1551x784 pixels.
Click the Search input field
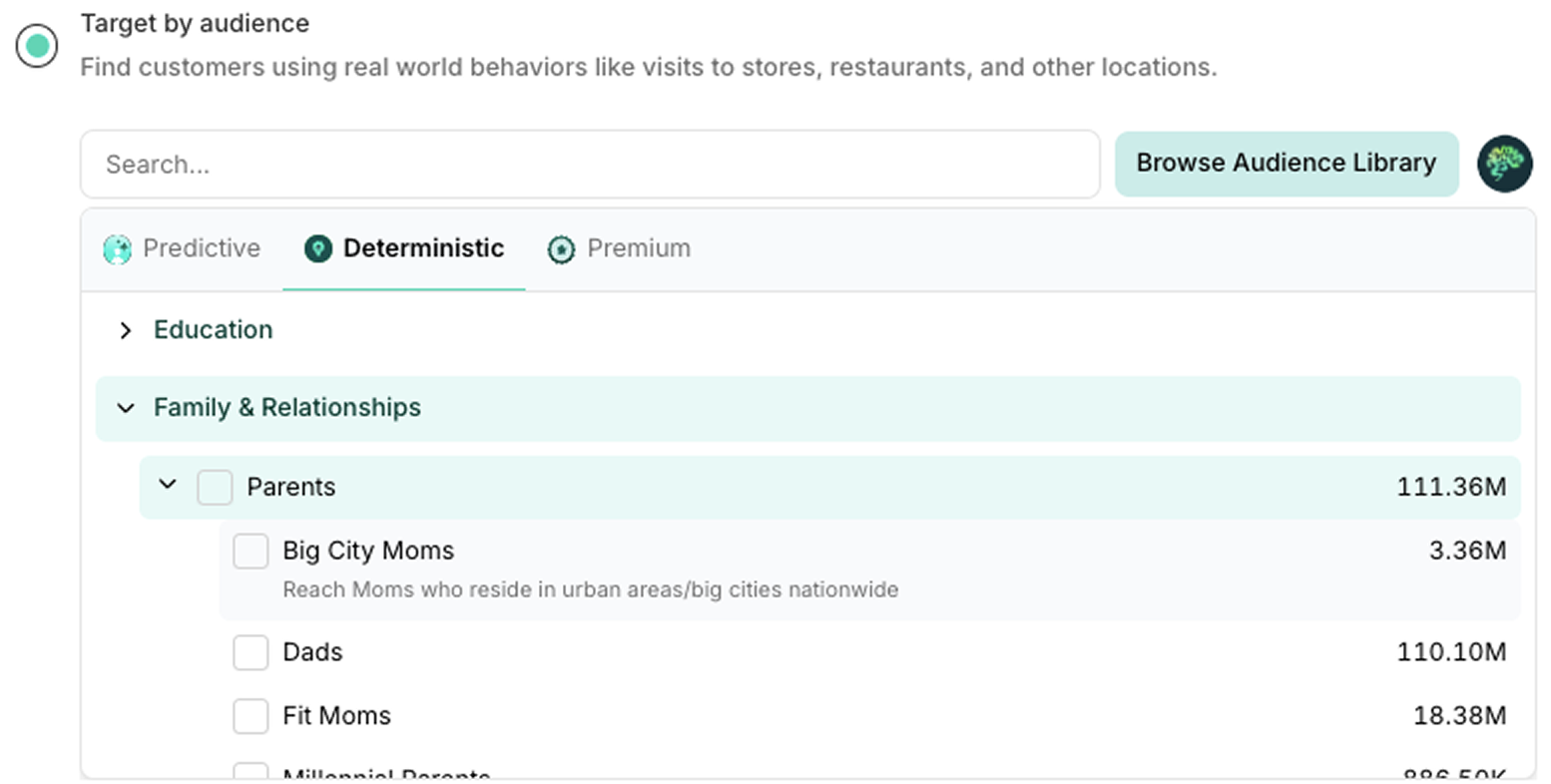tap(590, 164)
